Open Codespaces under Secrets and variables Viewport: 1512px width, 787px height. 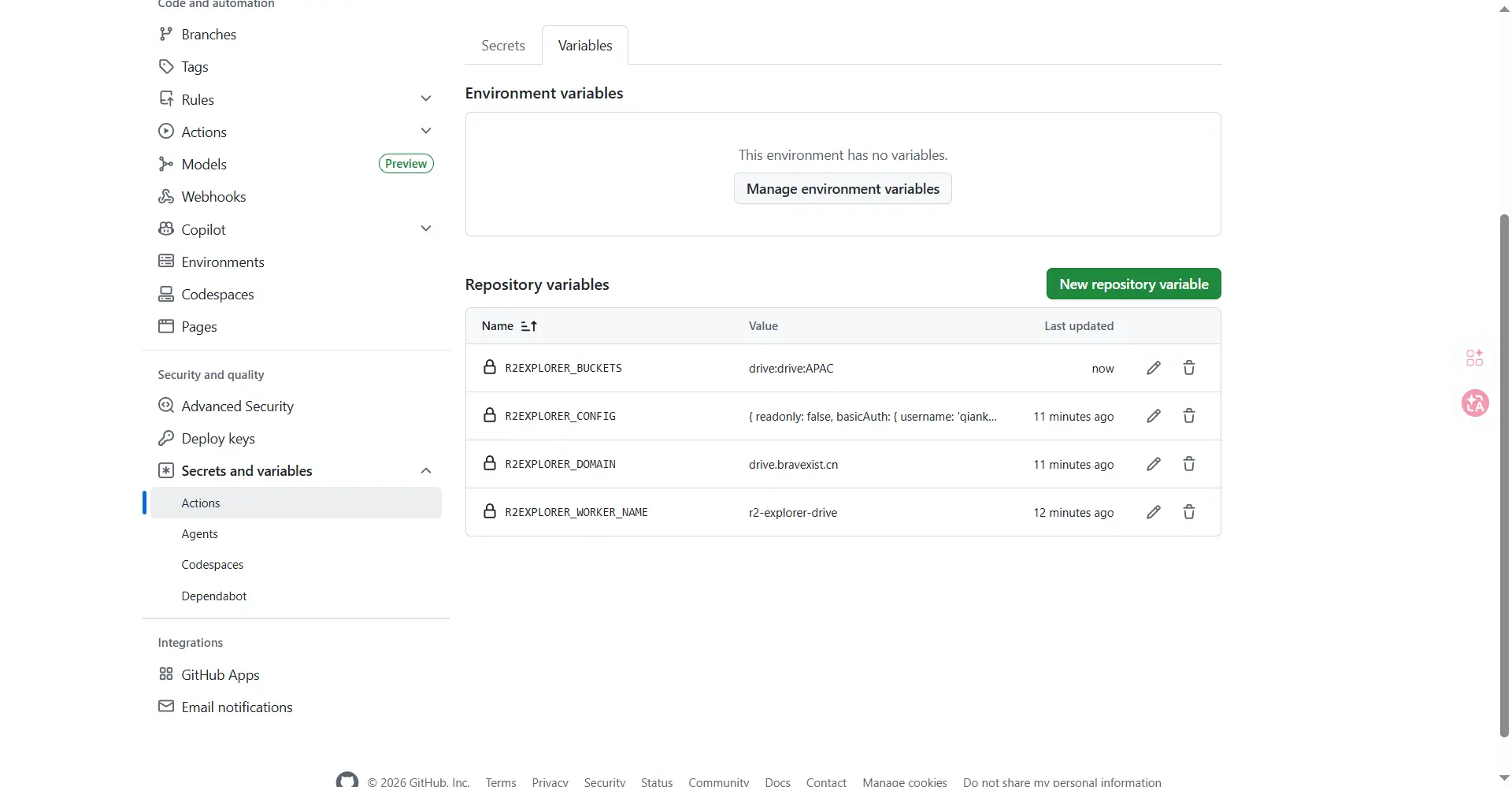tap(213, 565)
